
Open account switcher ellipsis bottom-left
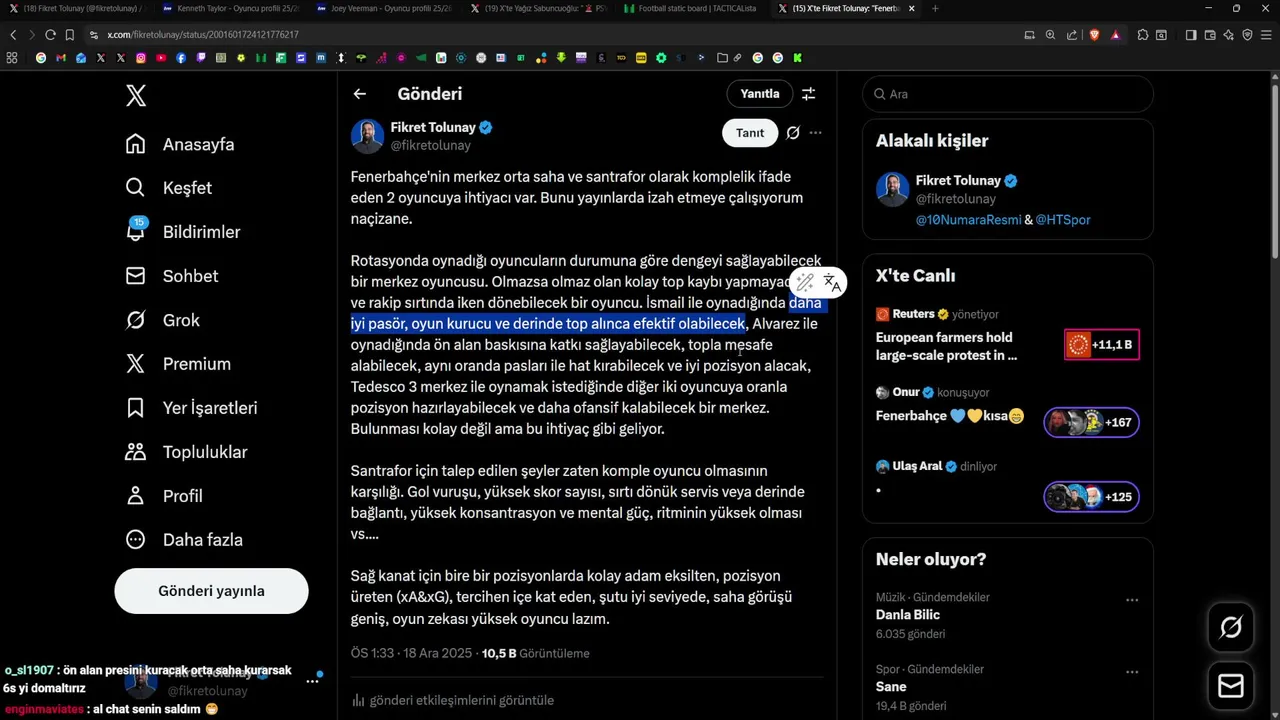click(312, 681)
